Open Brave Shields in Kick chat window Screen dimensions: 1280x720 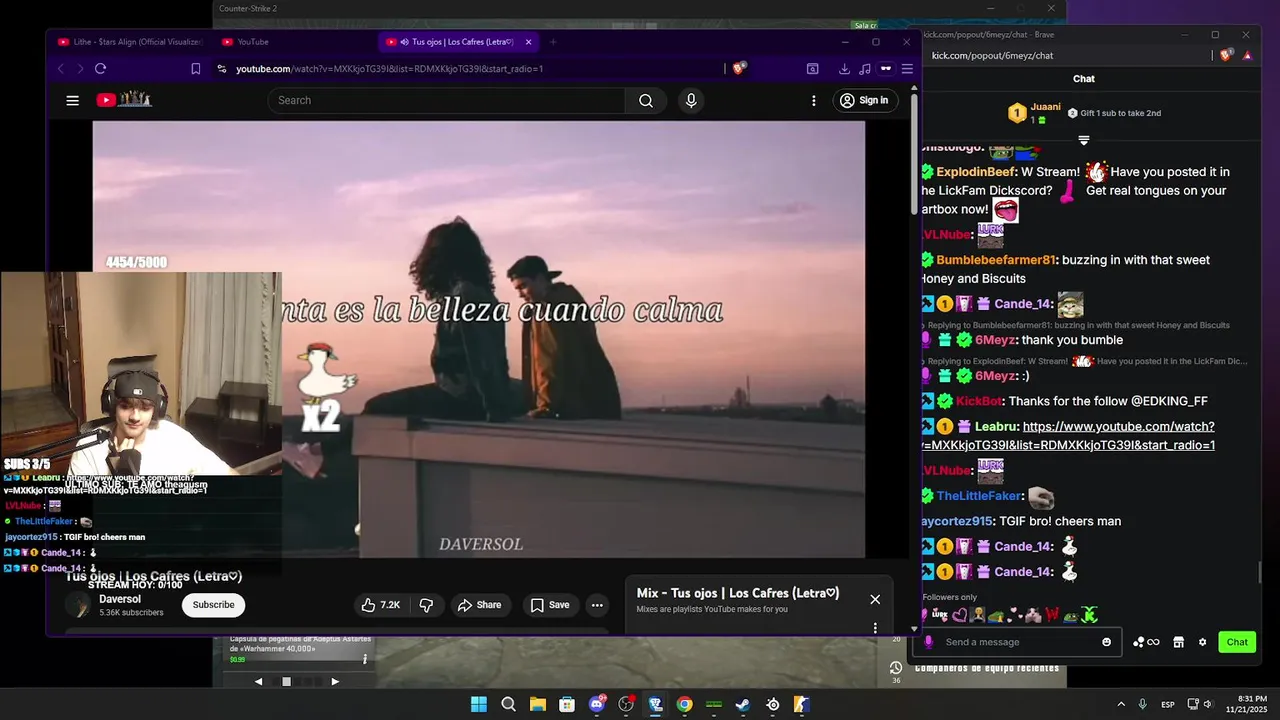click(x=1227, y=56)
